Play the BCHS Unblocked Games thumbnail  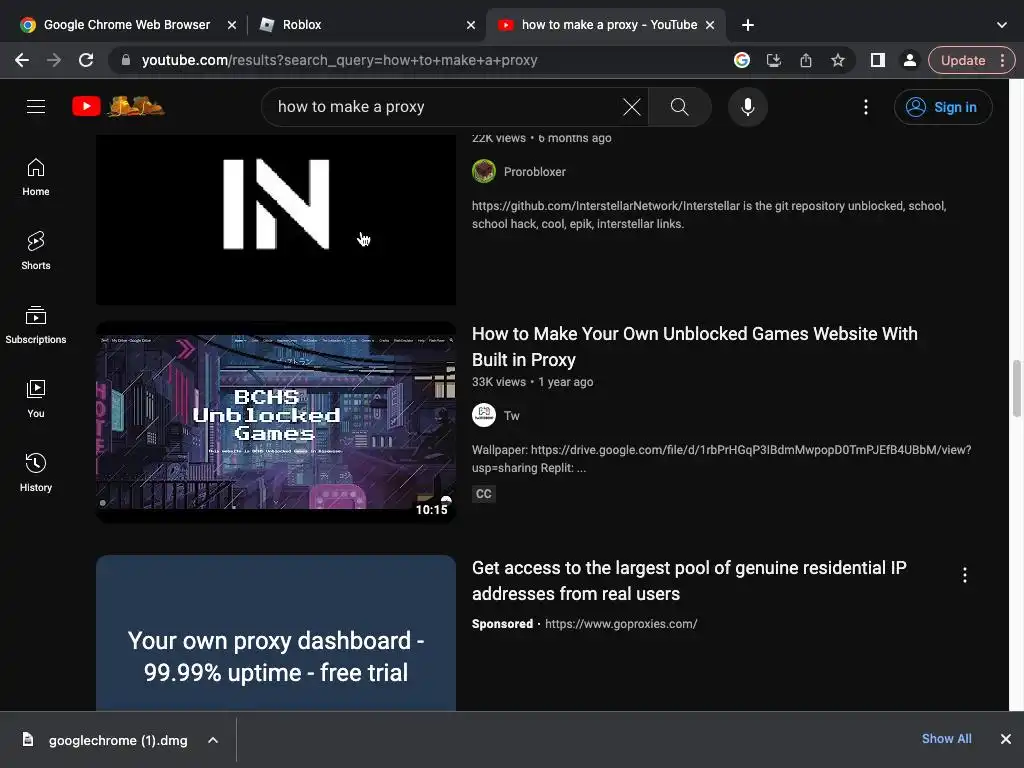tap(276, 422)
